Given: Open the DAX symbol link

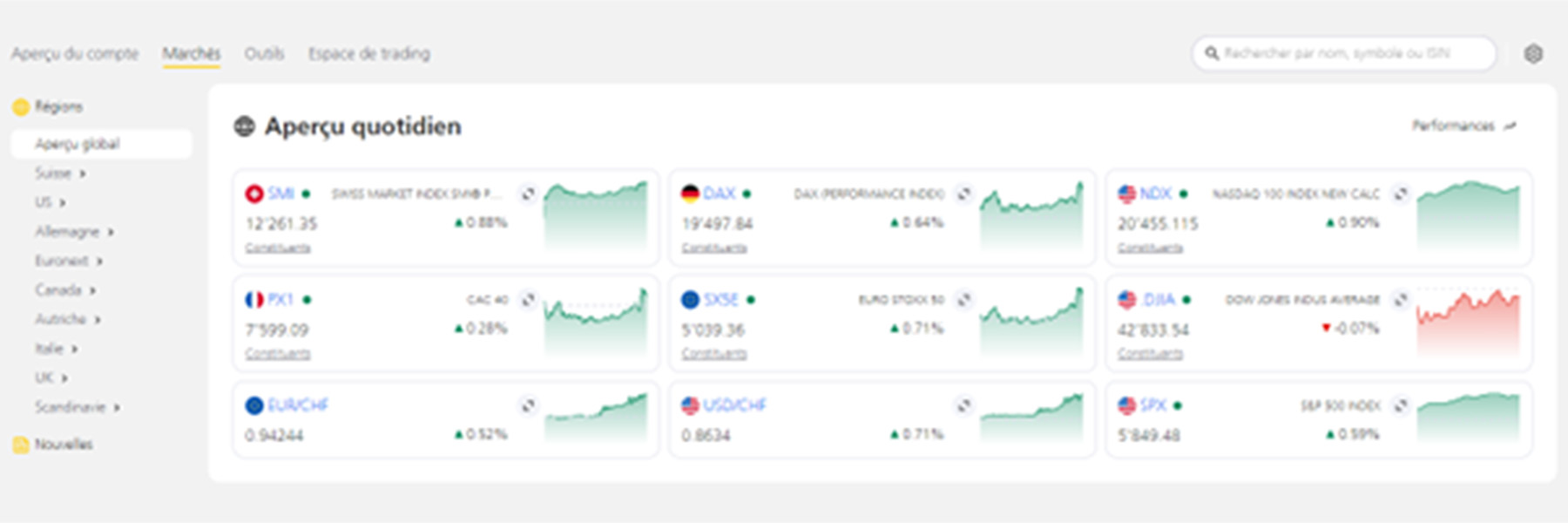Looking at the screenshot, I should [x=720, y=194].
